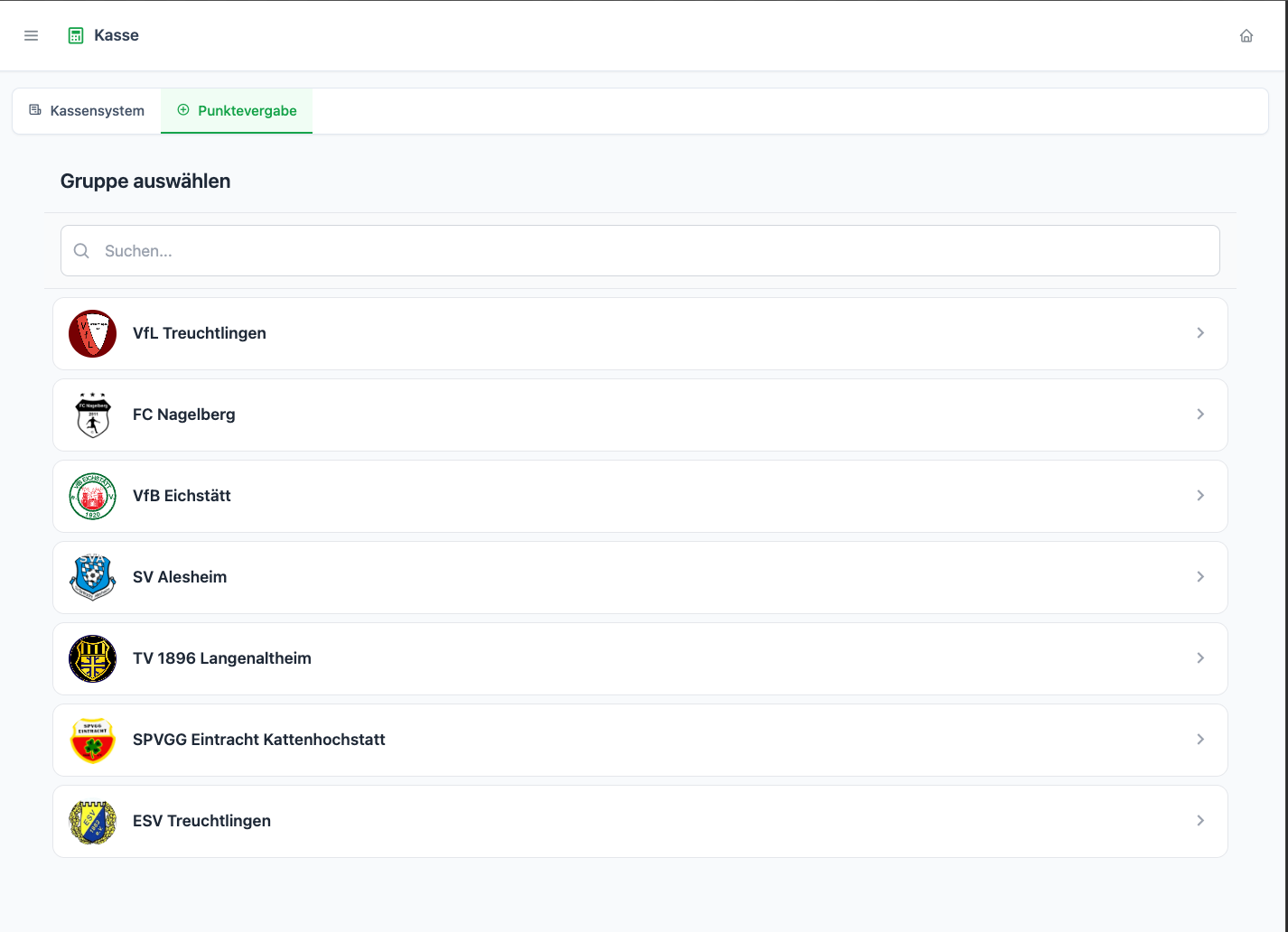The image size is (1288, 932).
Task: Click the VfB Eichstätt club logo
Action: pyautogui.click(x=93, y=496)
